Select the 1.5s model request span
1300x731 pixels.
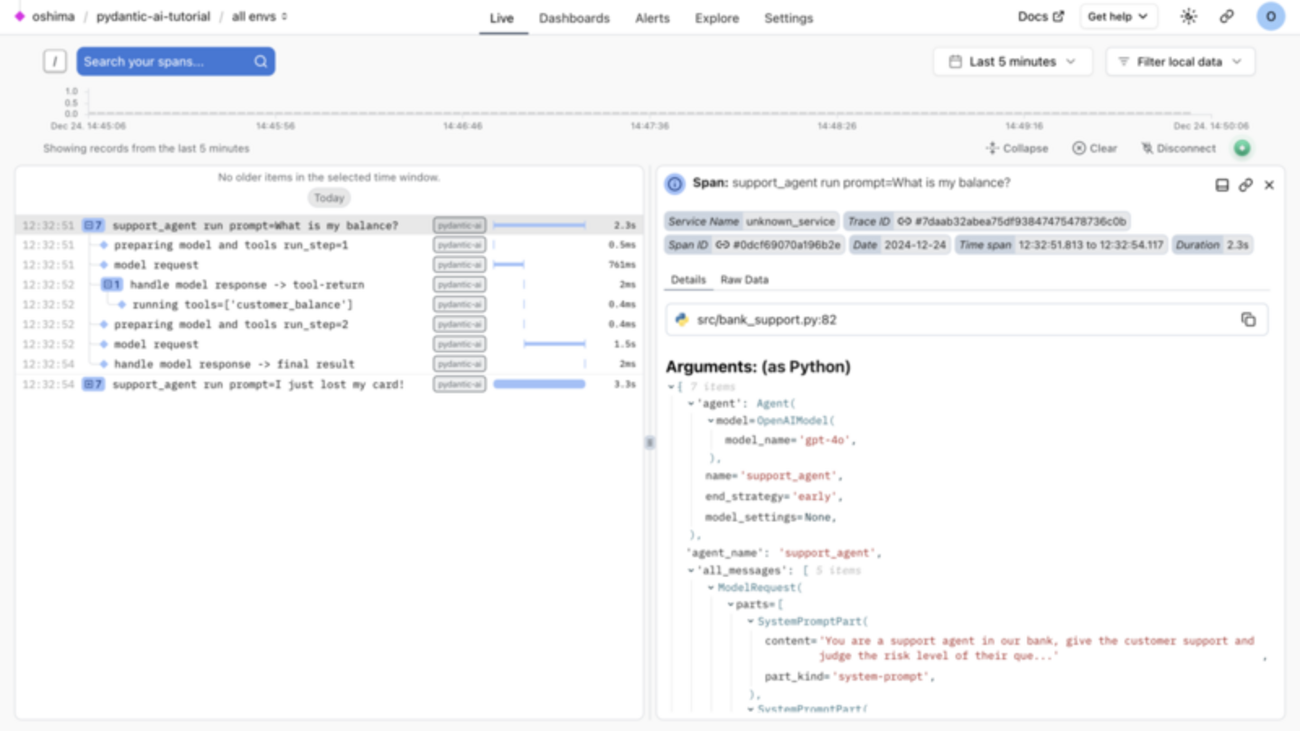(329, 344)
